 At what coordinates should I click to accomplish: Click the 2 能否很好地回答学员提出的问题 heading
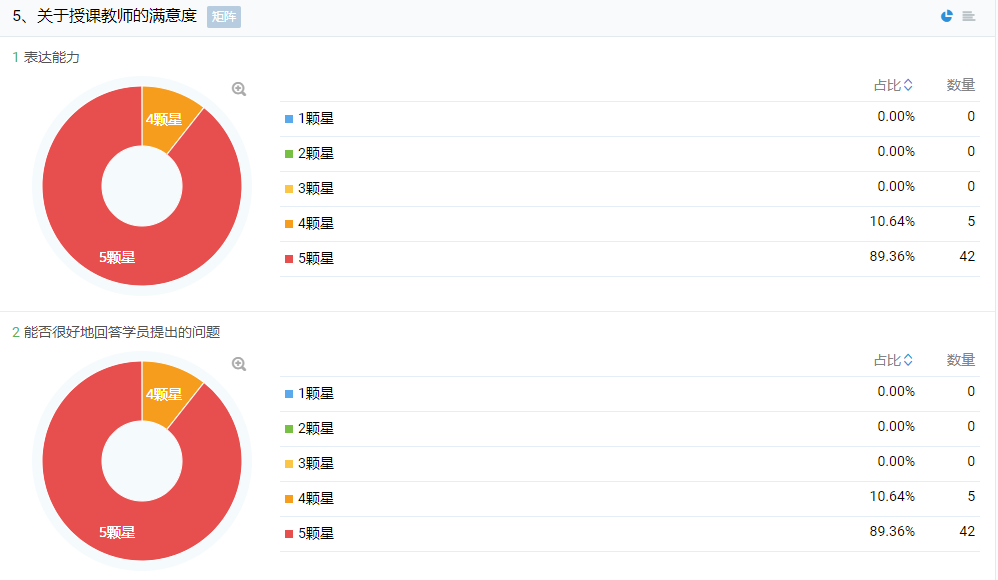pyautogui.click(x=116, y=332)
